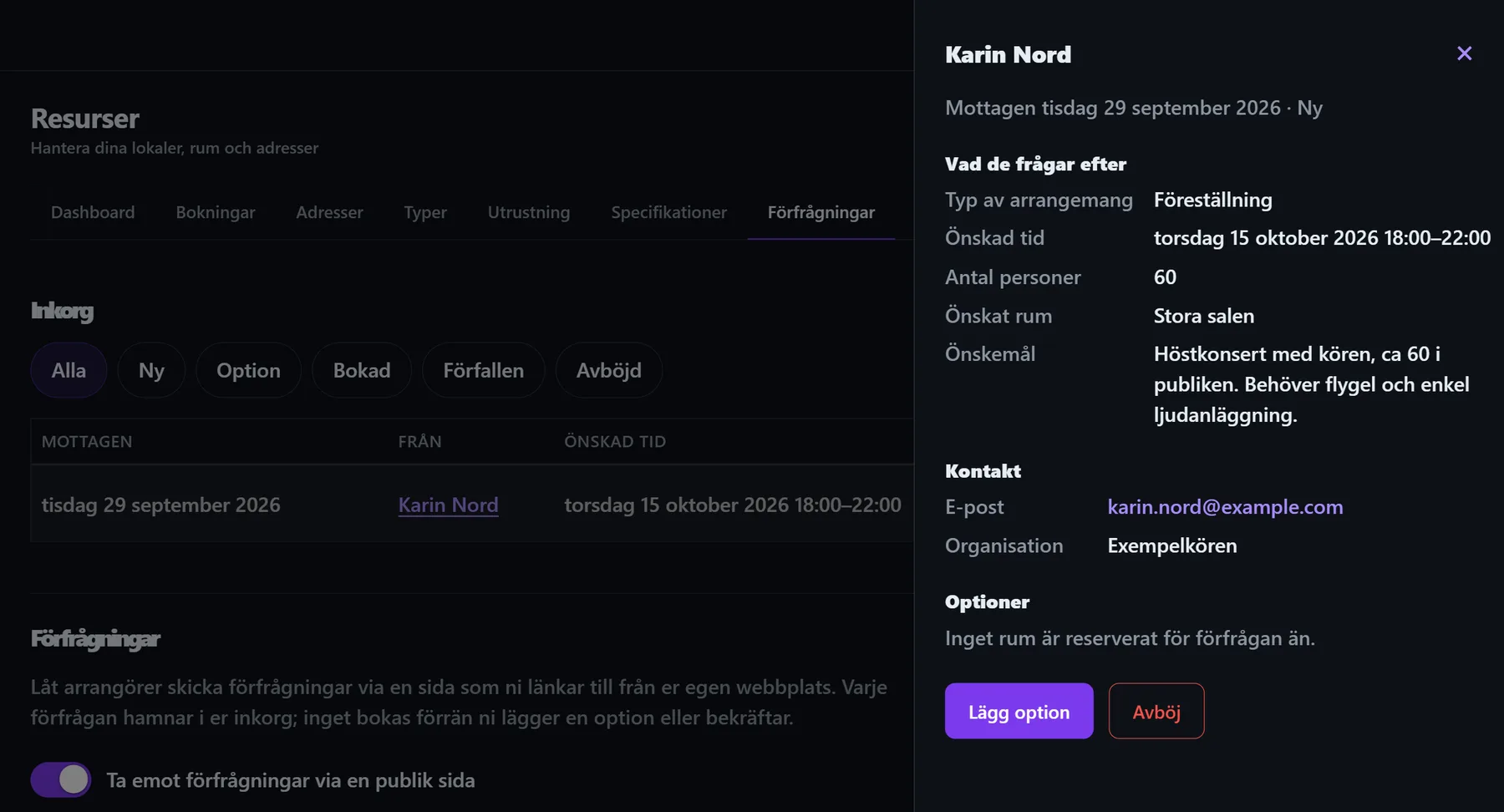Show only Avböjd requests

point(609,370)
